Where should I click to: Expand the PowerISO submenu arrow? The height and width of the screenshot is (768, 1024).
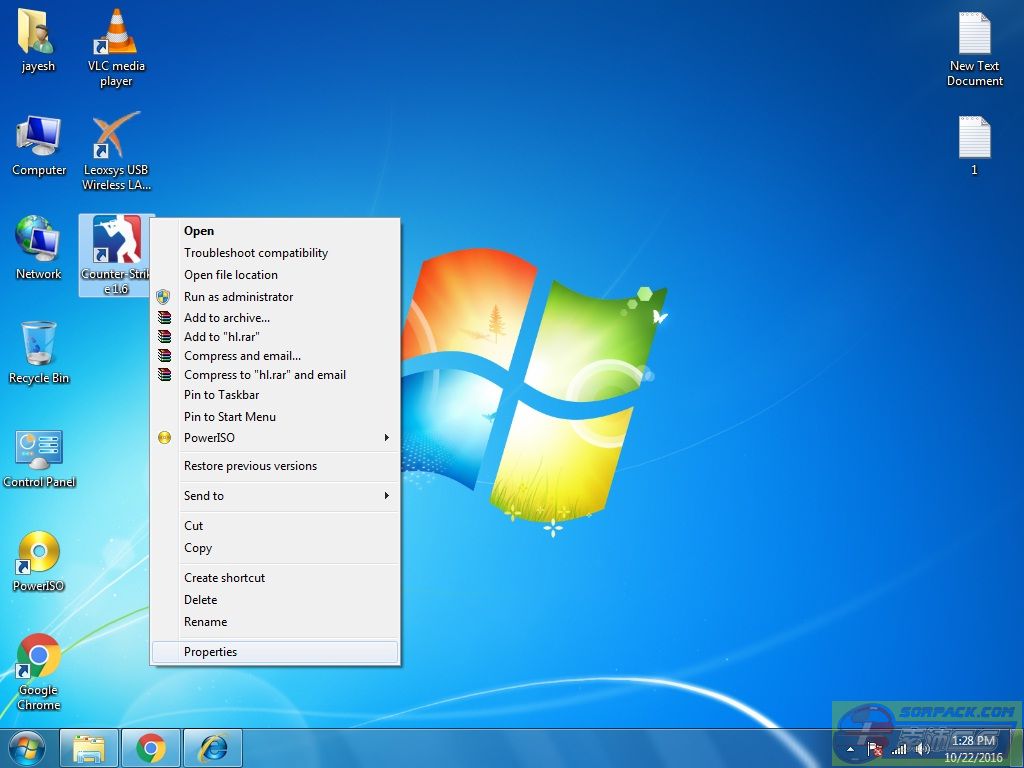[x=387, y=438]
